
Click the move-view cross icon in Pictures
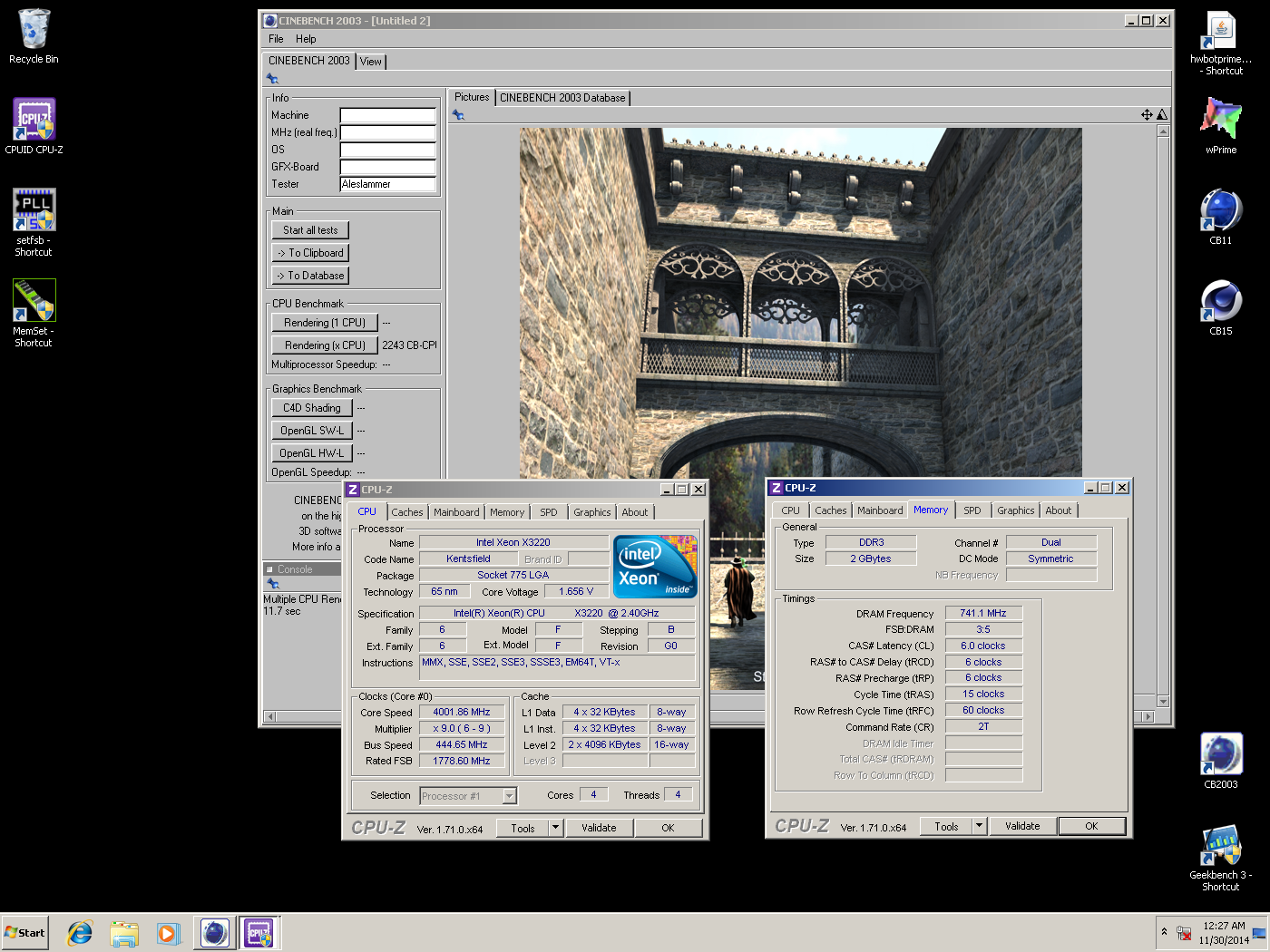tap(1147, 114)
